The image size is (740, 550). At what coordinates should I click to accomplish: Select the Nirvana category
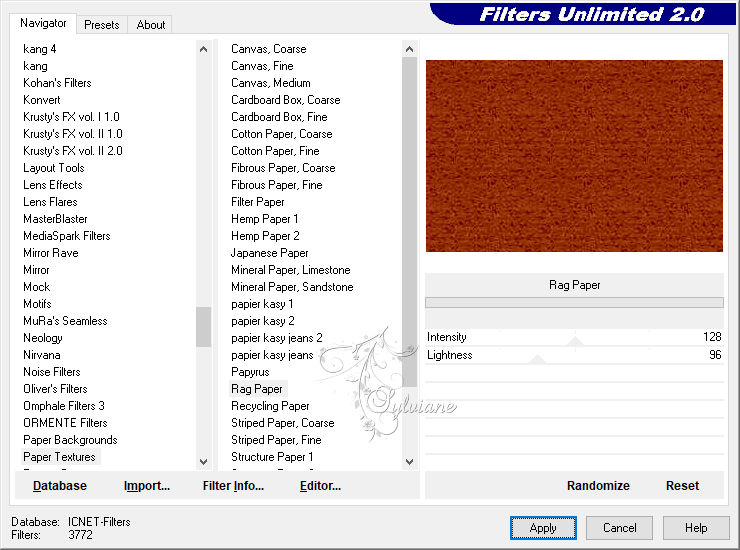click(42, 355)
